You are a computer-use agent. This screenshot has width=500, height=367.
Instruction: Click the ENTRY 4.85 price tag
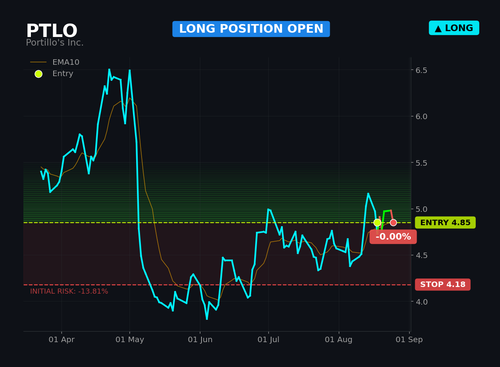click(445, 222)
